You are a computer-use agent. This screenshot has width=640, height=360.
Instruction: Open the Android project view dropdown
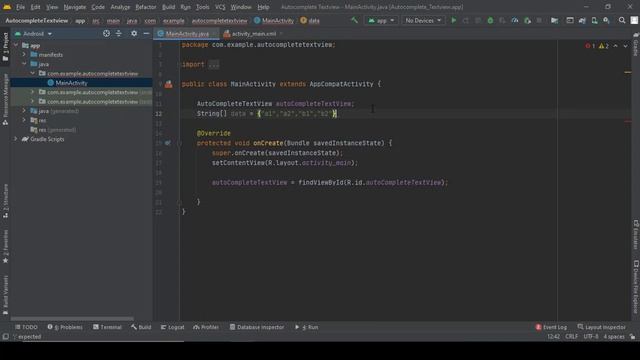tap(33, 33)
